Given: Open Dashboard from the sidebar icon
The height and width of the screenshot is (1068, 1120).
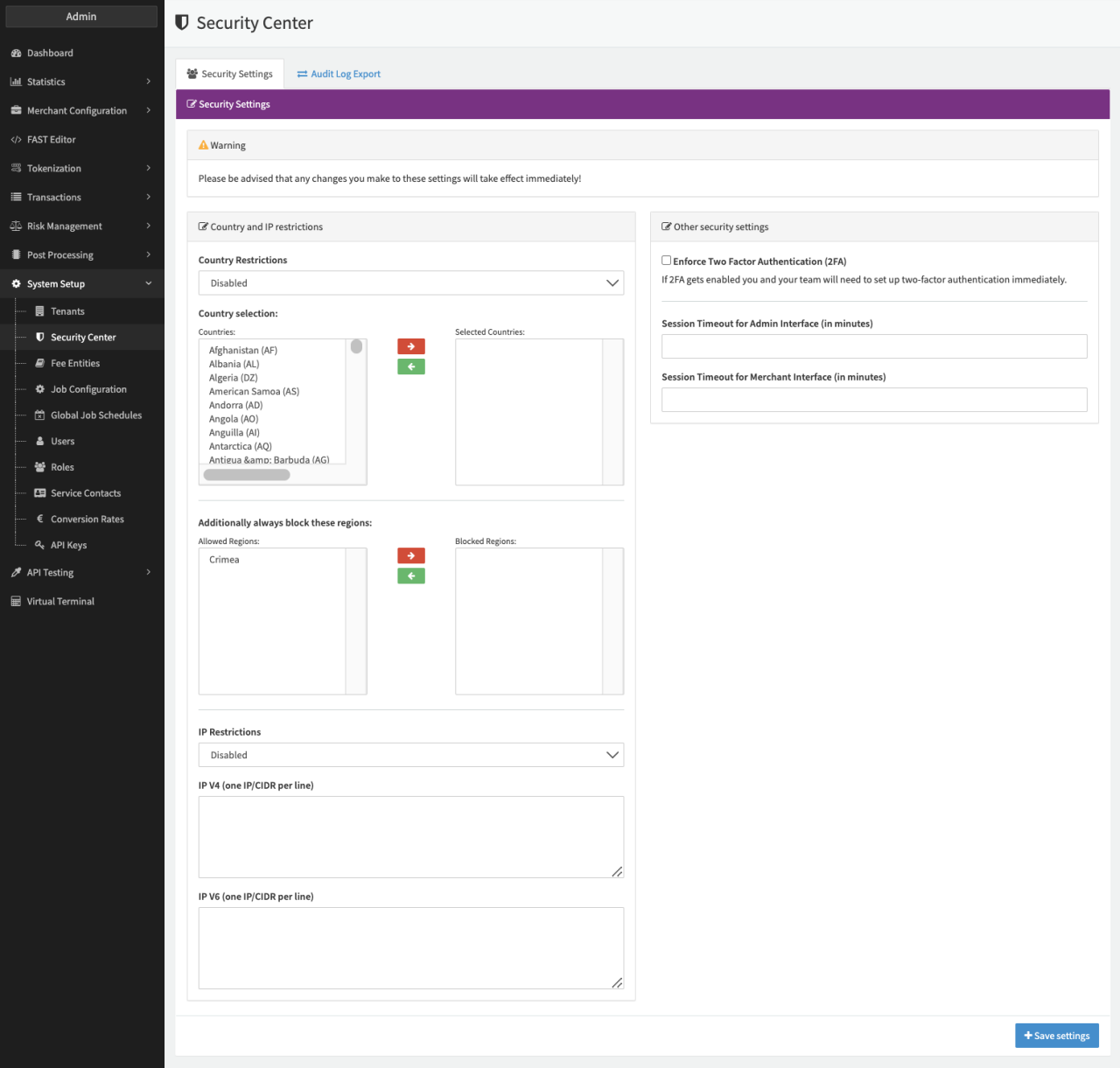Looking at the screenshot, I should (x=16, y=53).
